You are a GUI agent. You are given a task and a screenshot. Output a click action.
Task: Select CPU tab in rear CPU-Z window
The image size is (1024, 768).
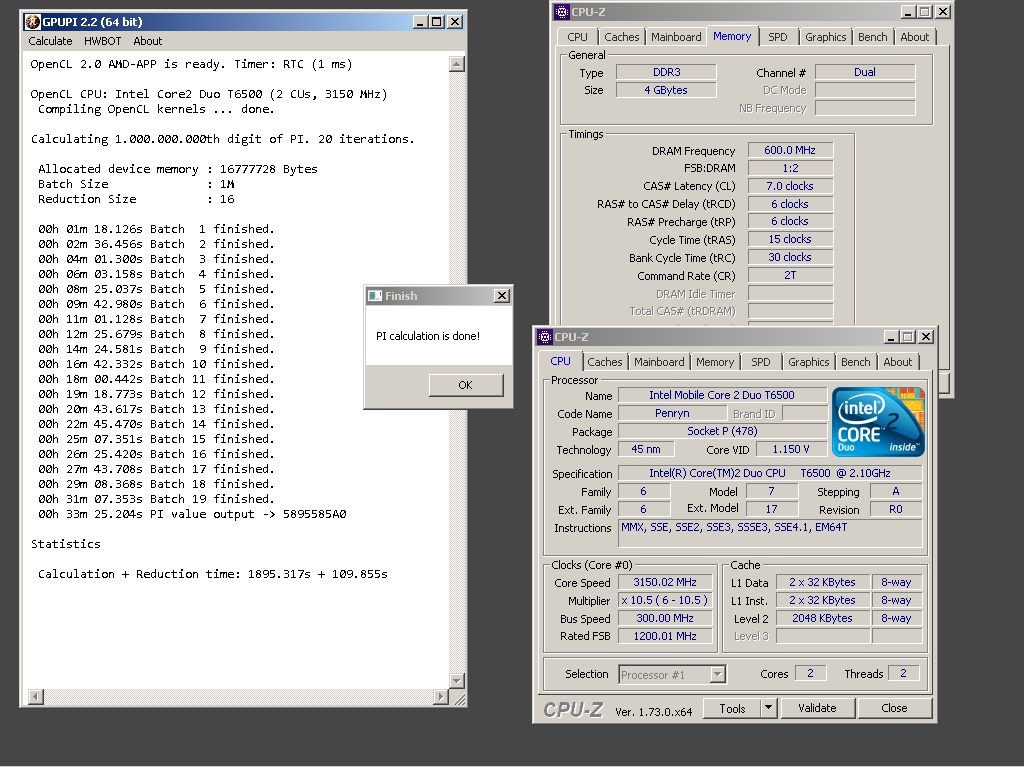[x=577, y=37]
